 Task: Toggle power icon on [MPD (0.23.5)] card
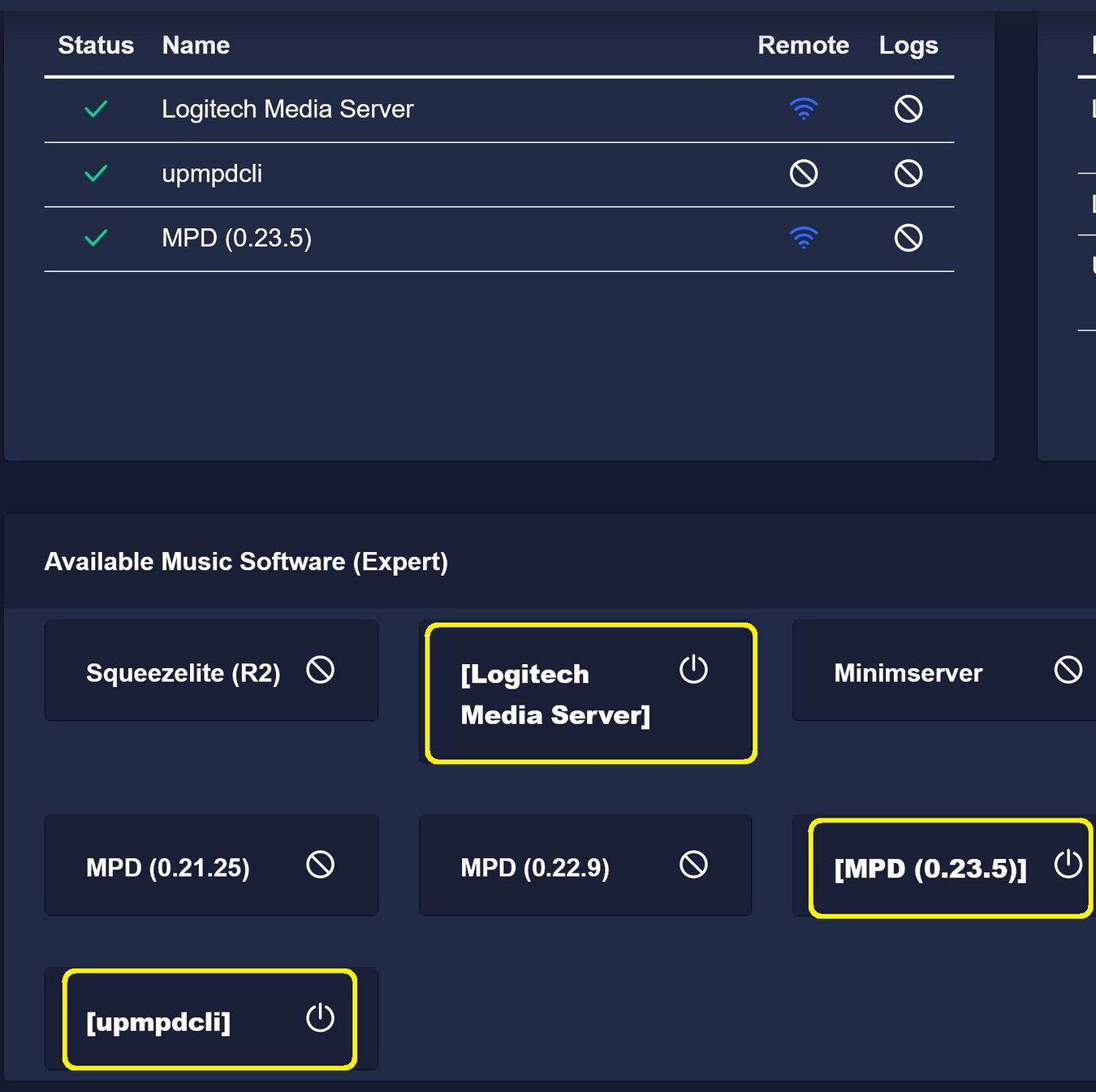pos(1068,864)
